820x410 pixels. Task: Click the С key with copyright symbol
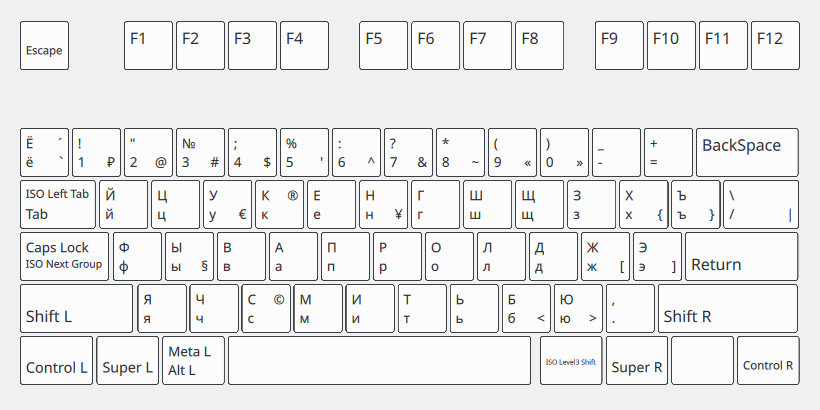pos(266,309)
